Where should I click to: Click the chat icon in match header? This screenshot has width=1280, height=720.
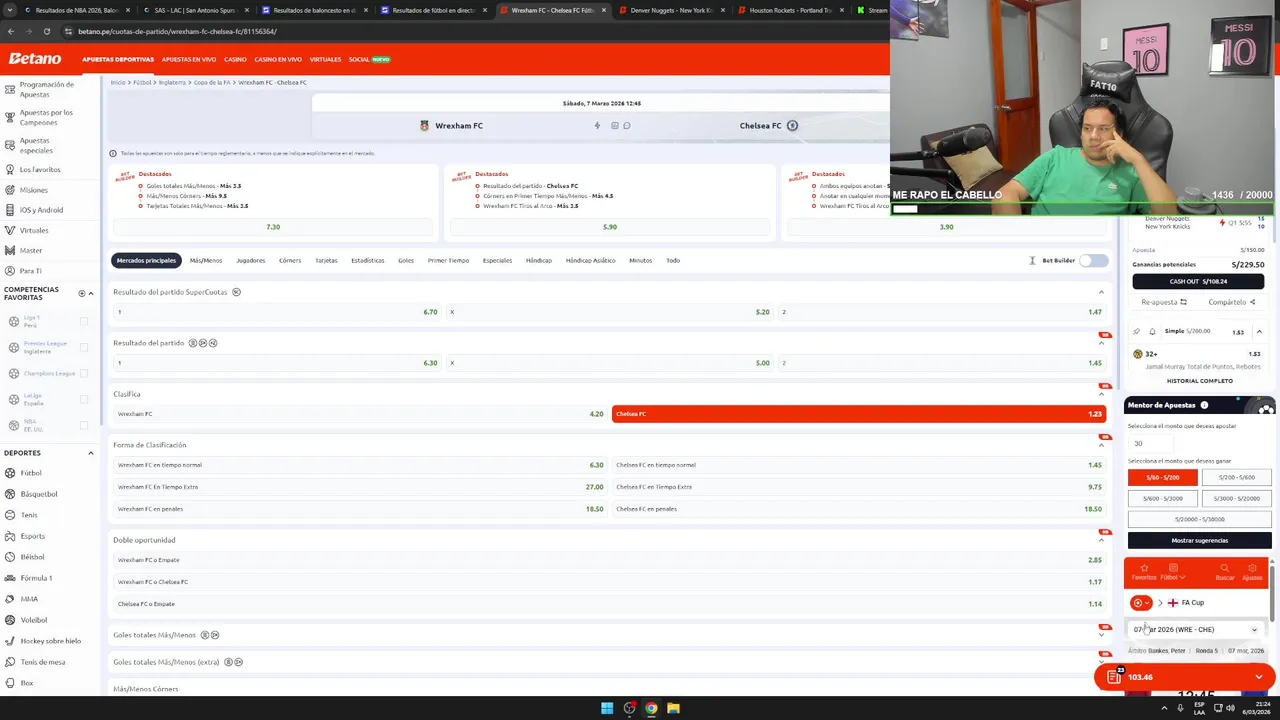[x=627, y=126]
